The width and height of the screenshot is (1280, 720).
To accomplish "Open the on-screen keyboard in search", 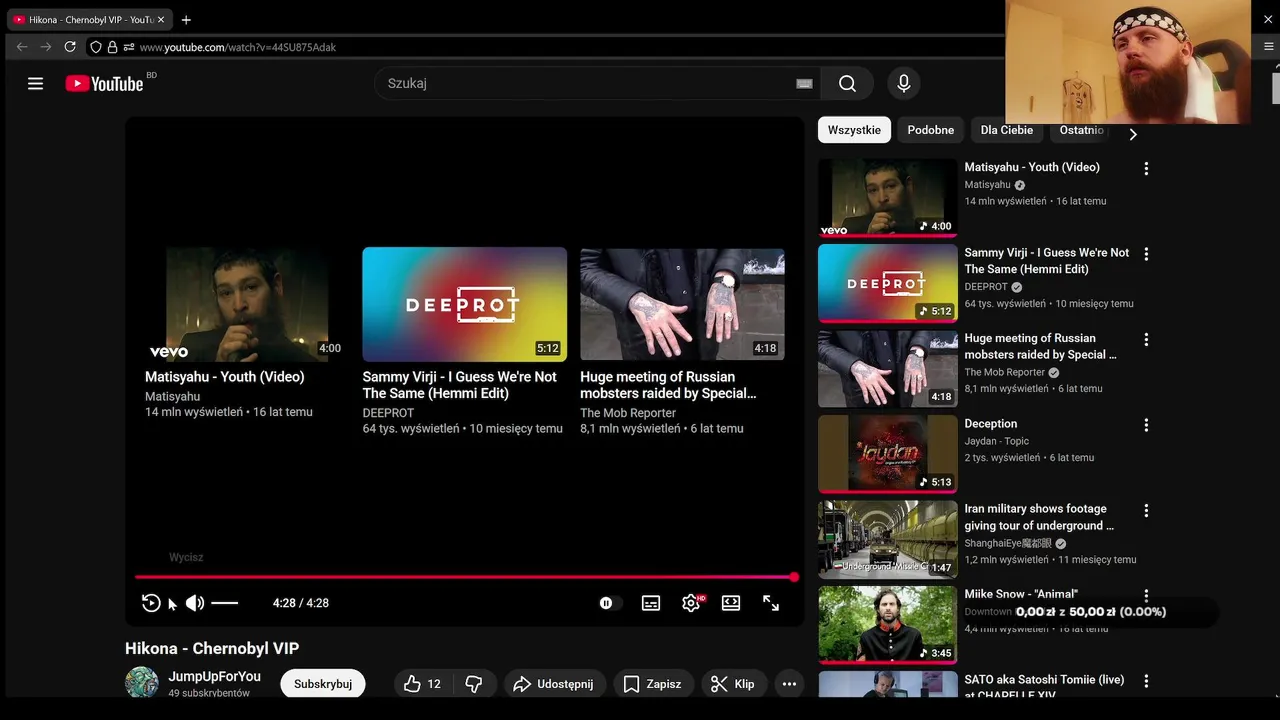I will (804, 84).
